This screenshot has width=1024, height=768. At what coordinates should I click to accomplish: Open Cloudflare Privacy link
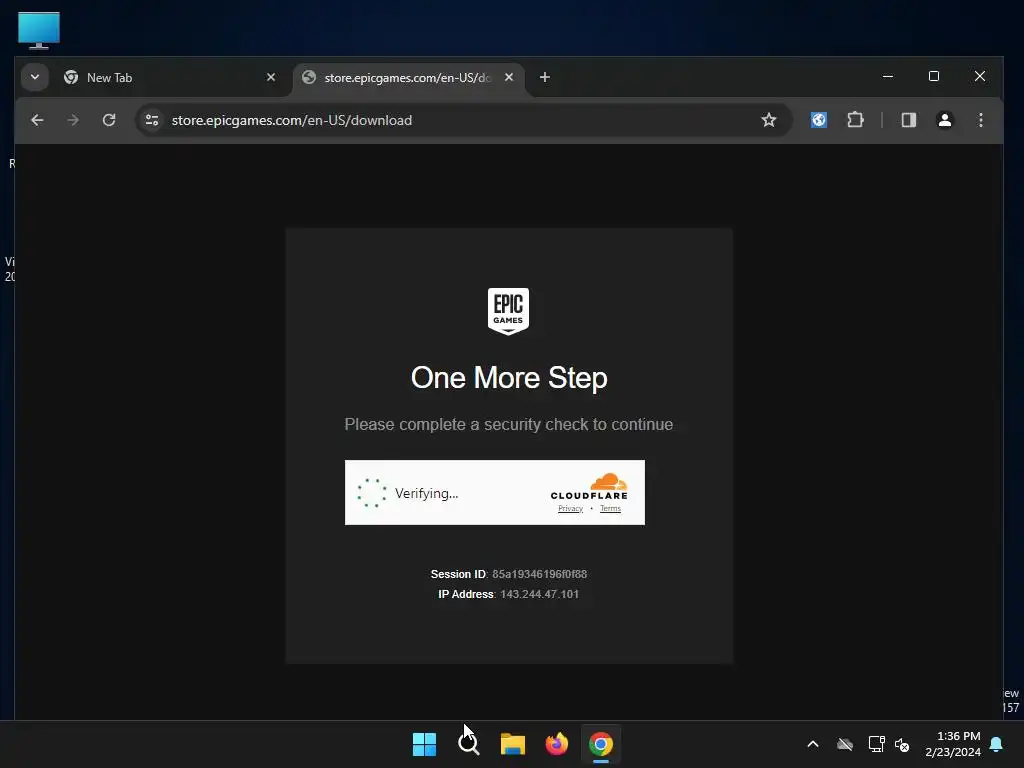tap(570, 509)
